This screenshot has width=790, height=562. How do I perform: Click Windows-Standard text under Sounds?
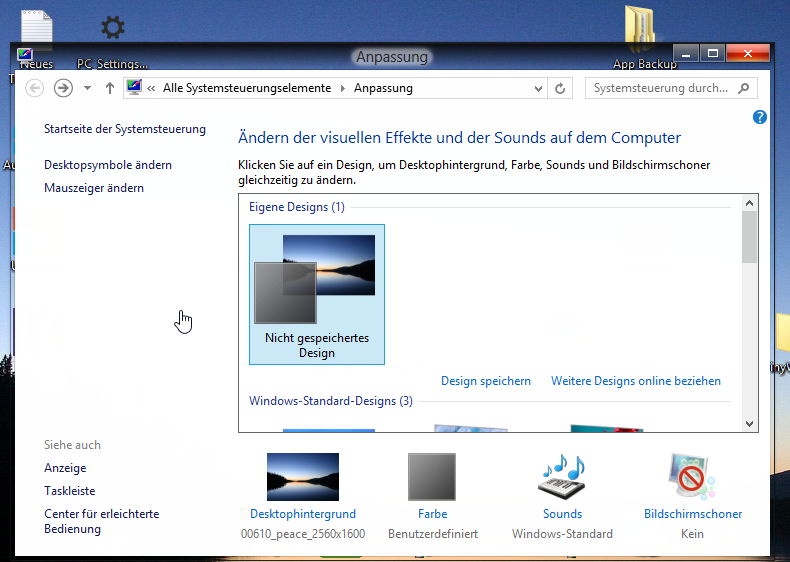(562, 534)
